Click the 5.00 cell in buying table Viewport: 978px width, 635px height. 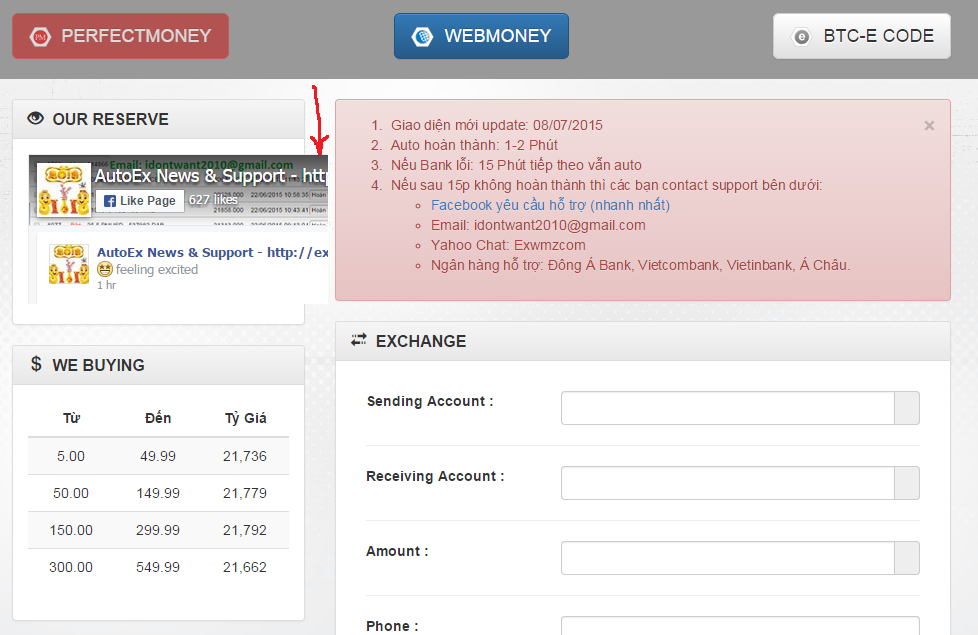(x=71, y=456)
